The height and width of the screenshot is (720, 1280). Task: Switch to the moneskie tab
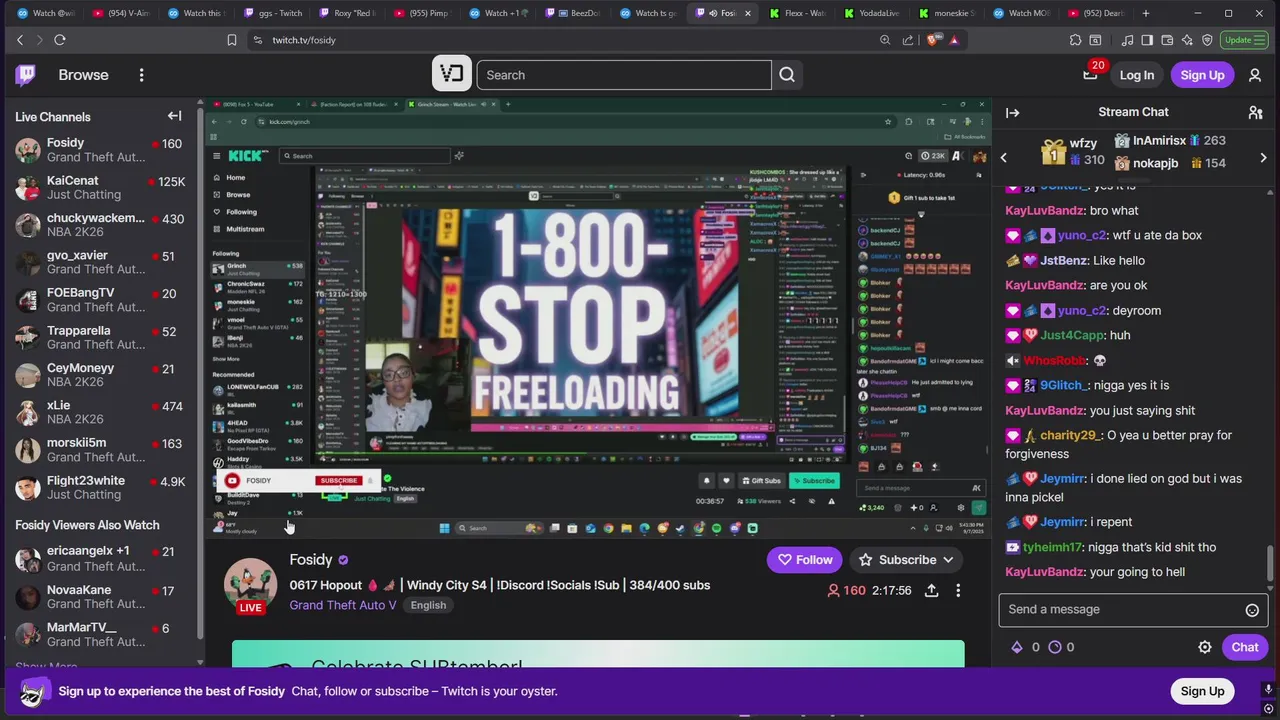(x=950, y=13)
